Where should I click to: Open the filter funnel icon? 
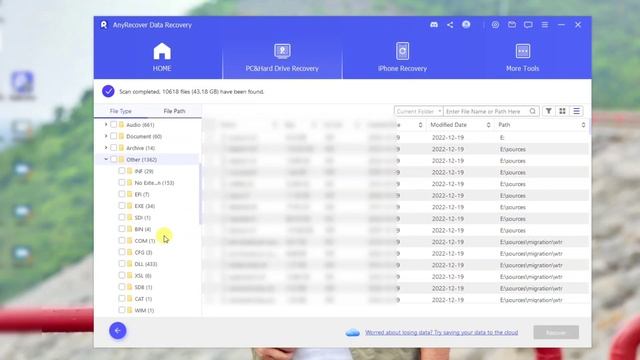549,111
